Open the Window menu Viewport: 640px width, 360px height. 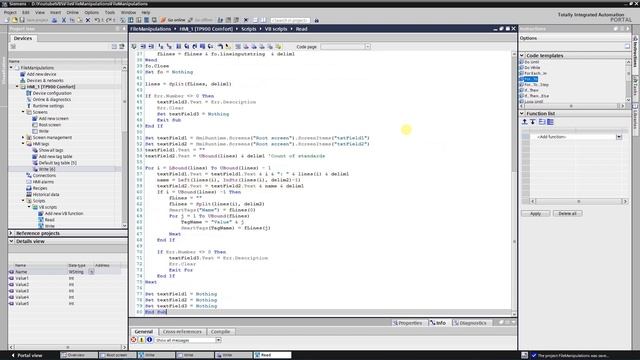[128, 13]
